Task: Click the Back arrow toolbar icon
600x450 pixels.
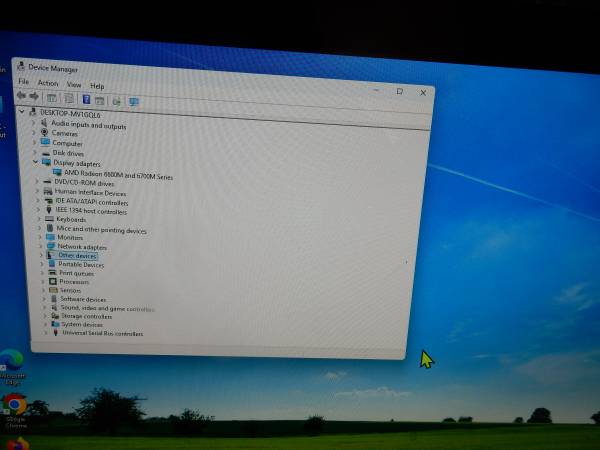Action: tap(21, 97)
